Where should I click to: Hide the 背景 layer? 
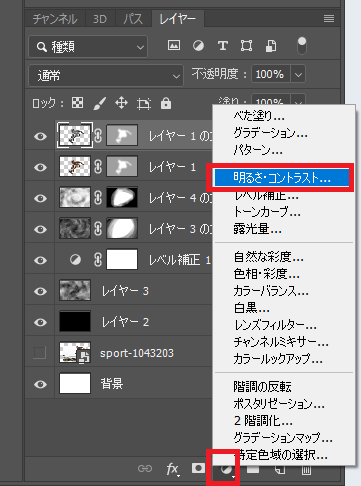(x=40, y=384)
